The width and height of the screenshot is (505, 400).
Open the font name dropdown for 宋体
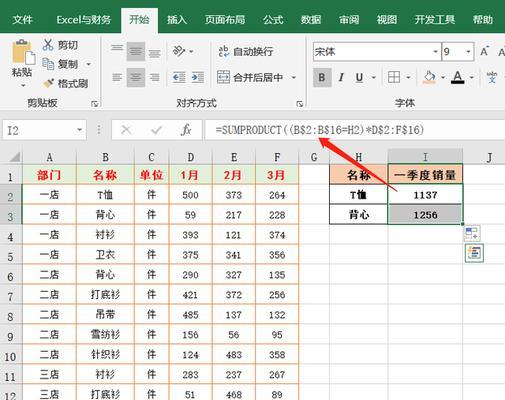435,52
